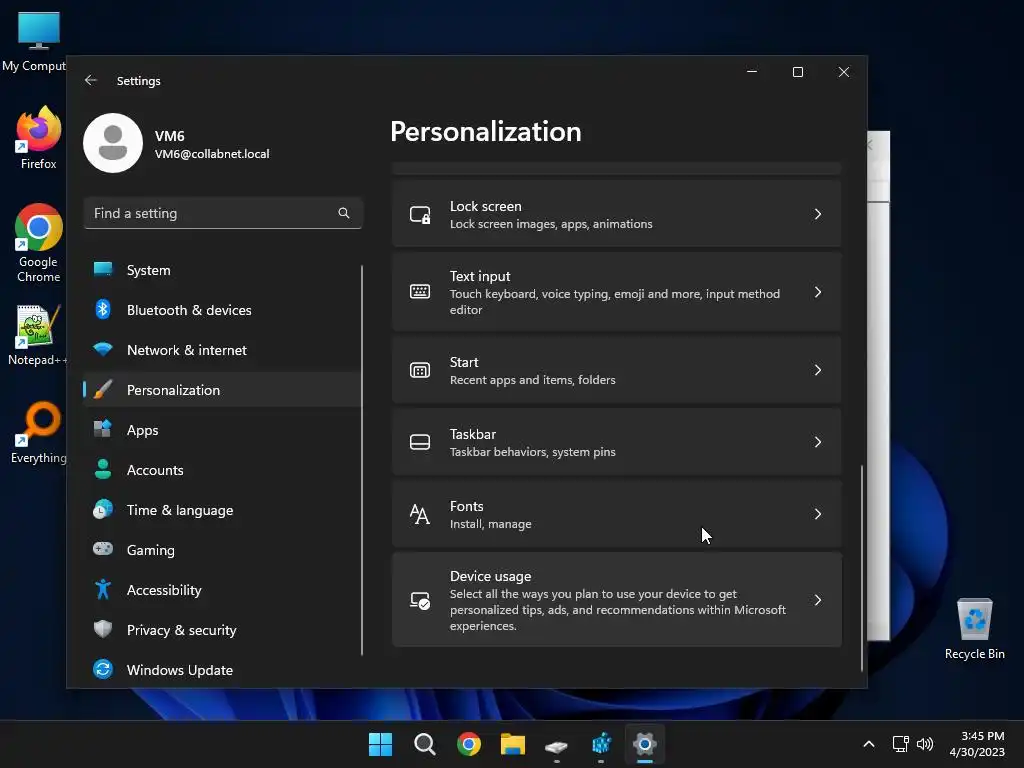Select the Everything desktop shortcut
This screenshot has width=1024, height=768.
coord(38,433)
